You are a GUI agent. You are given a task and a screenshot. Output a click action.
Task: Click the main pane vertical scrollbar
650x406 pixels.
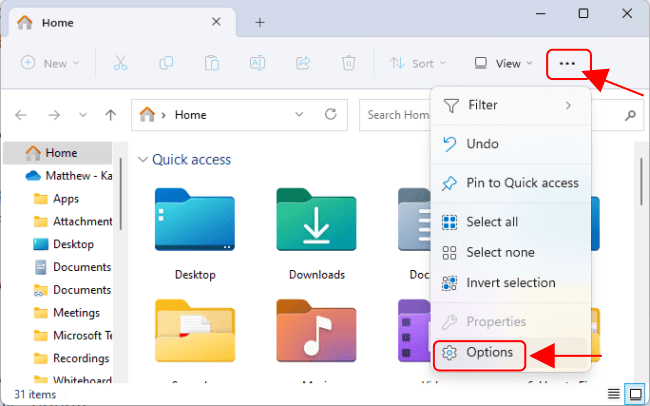point(641,182)
